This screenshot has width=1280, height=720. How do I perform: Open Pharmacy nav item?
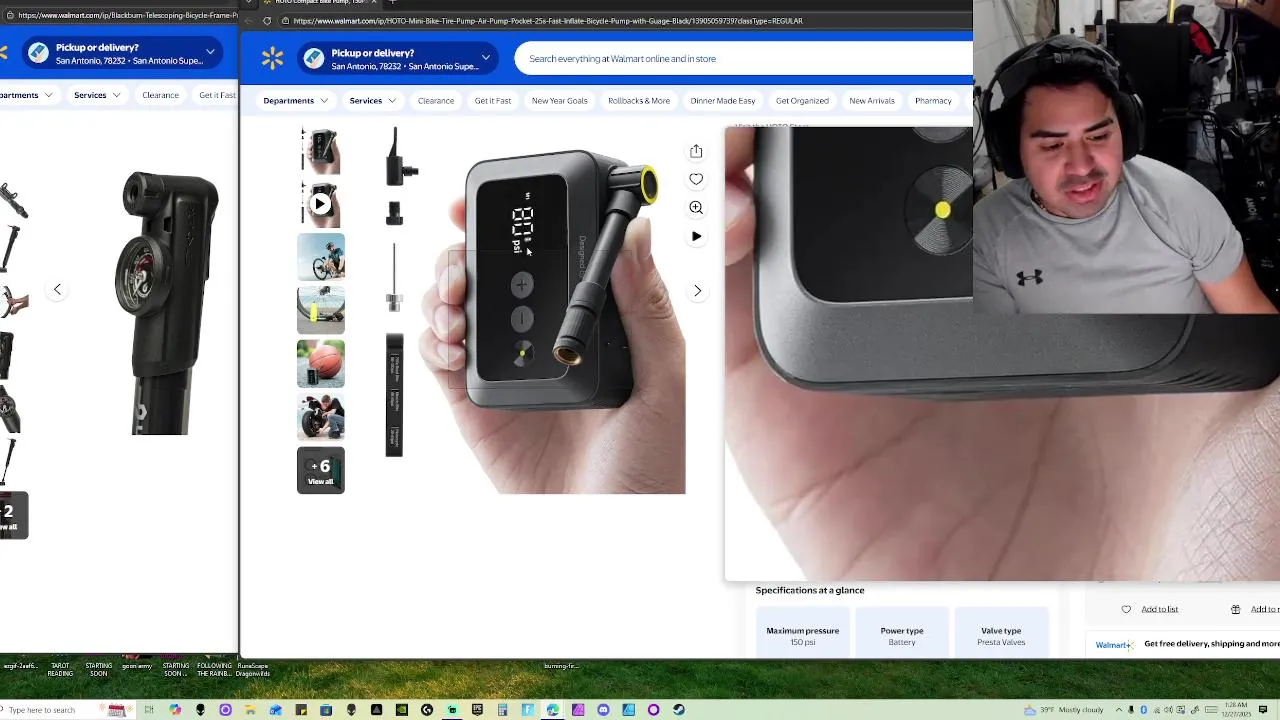pos(933,100)
